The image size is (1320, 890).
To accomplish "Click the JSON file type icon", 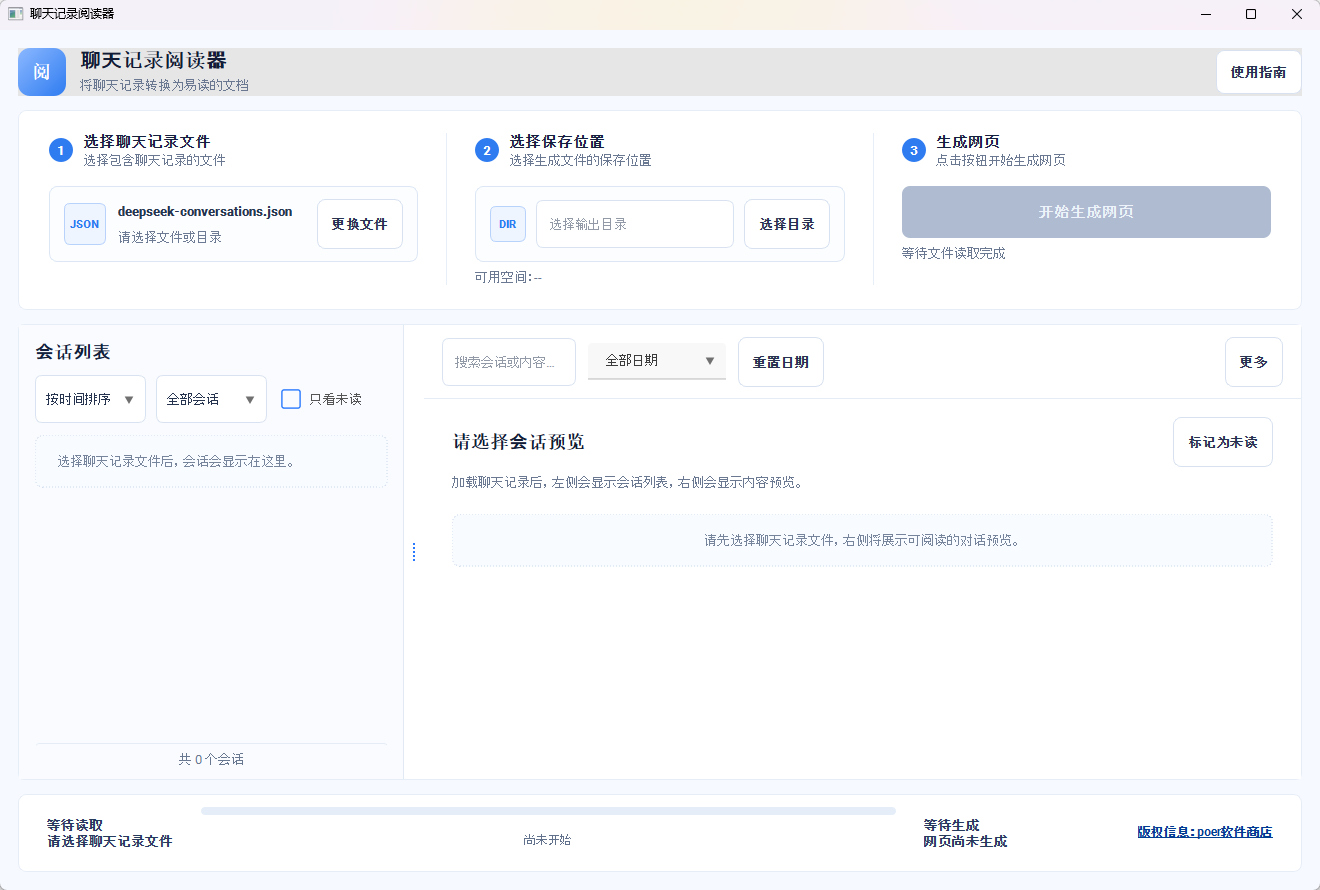I will pos(85,224).
